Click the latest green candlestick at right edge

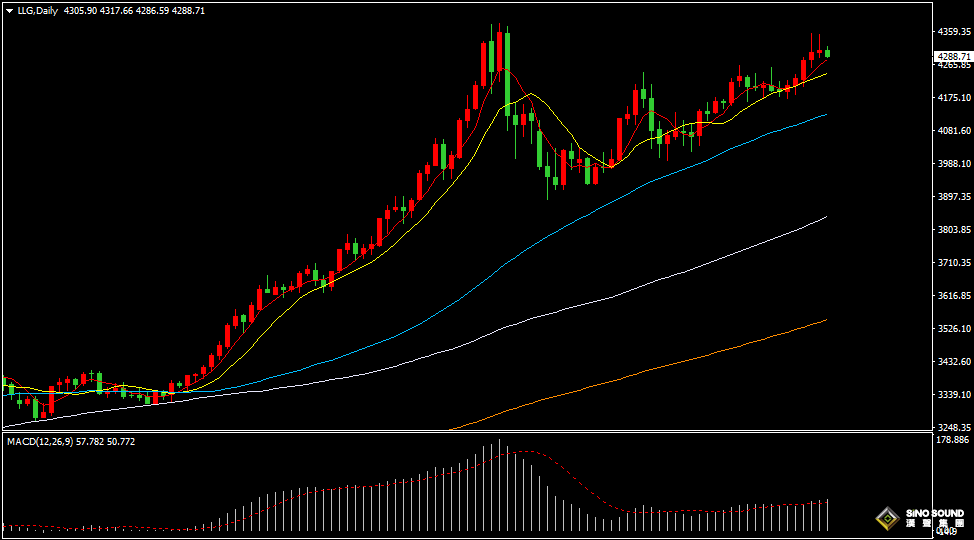pos(827,53)
